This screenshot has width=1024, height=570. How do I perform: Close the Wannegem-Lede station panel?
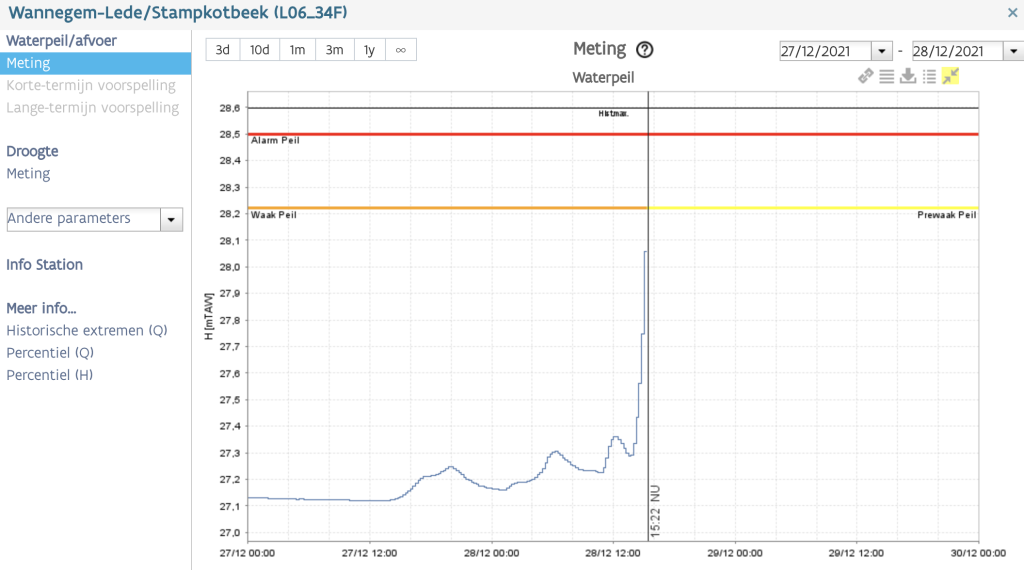click(x=1012, y=12)
